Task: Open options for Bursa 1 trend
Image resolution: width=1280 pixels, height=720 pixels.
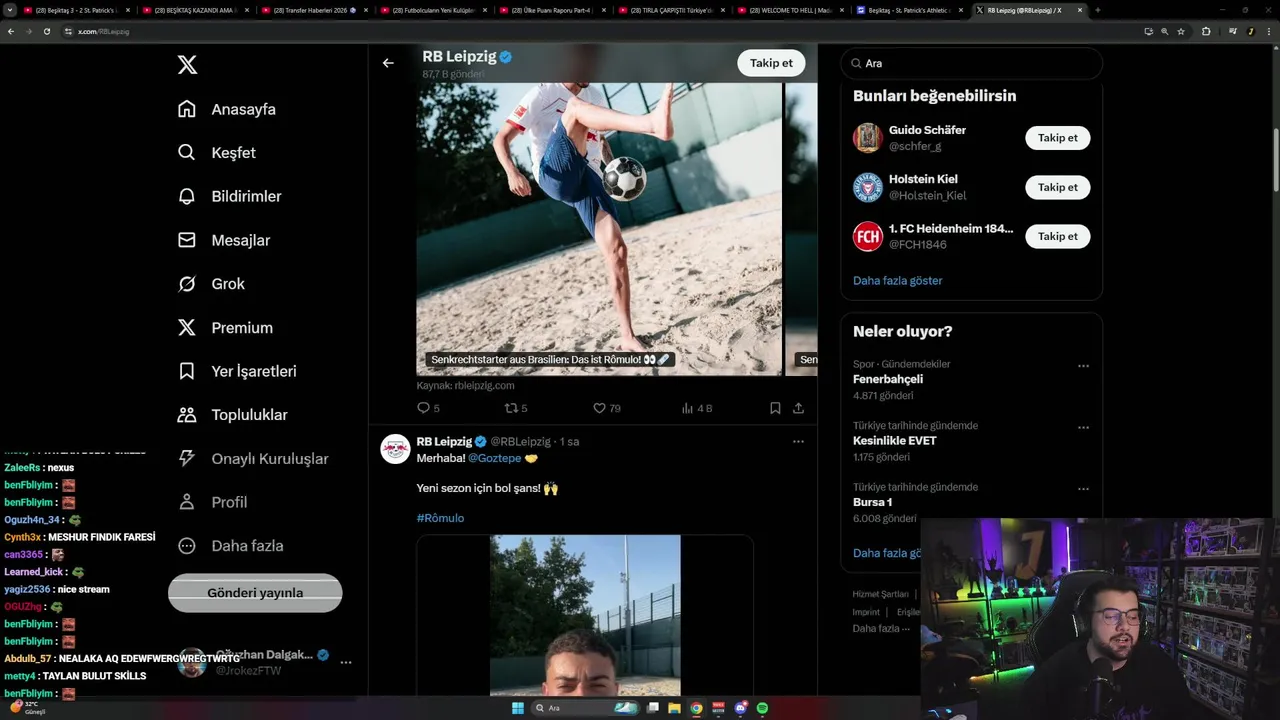Action: click(1083, 489)
